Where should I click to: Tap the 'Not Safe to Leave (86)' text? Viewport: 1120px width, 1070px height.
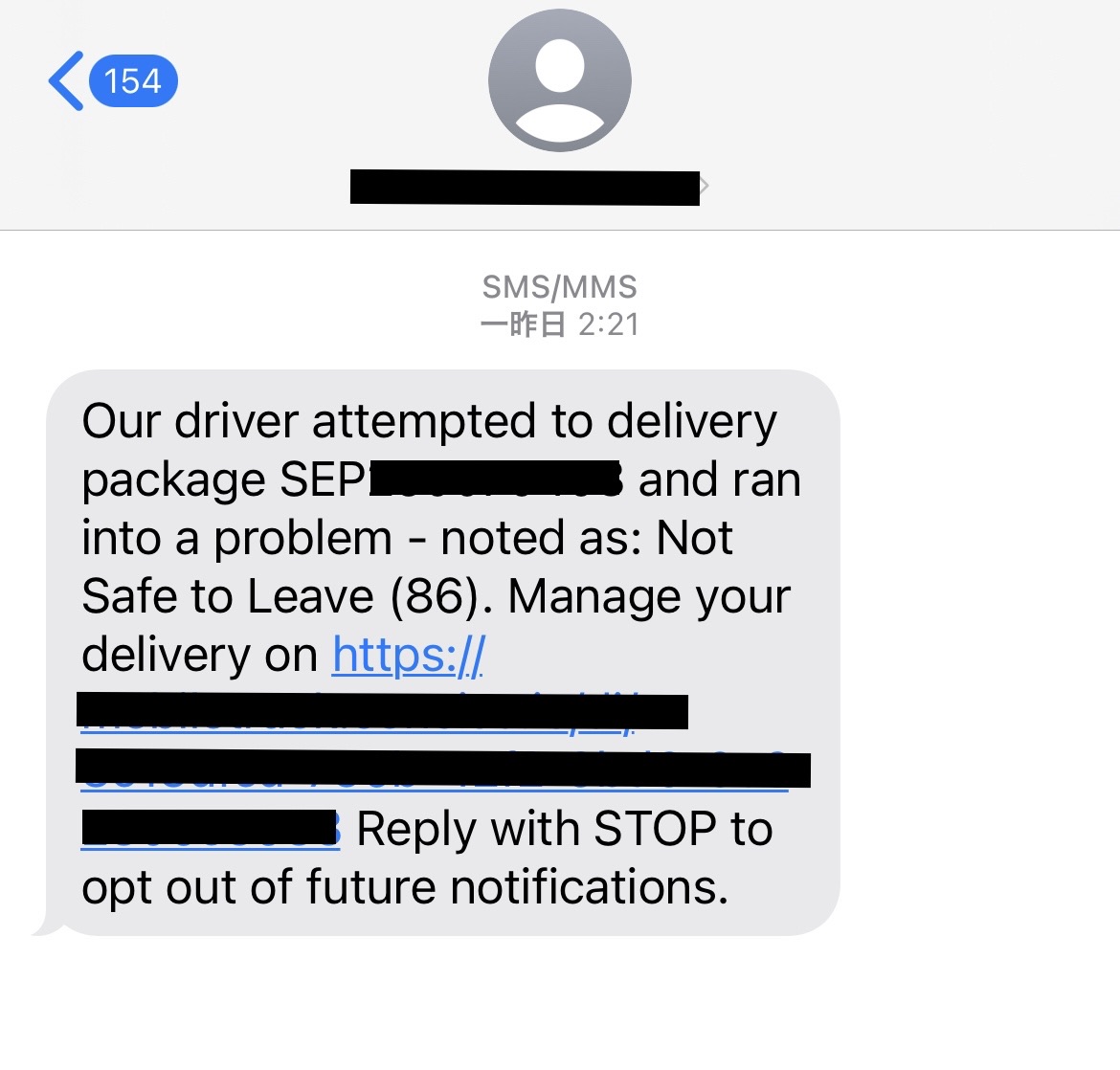coord(407,567)
